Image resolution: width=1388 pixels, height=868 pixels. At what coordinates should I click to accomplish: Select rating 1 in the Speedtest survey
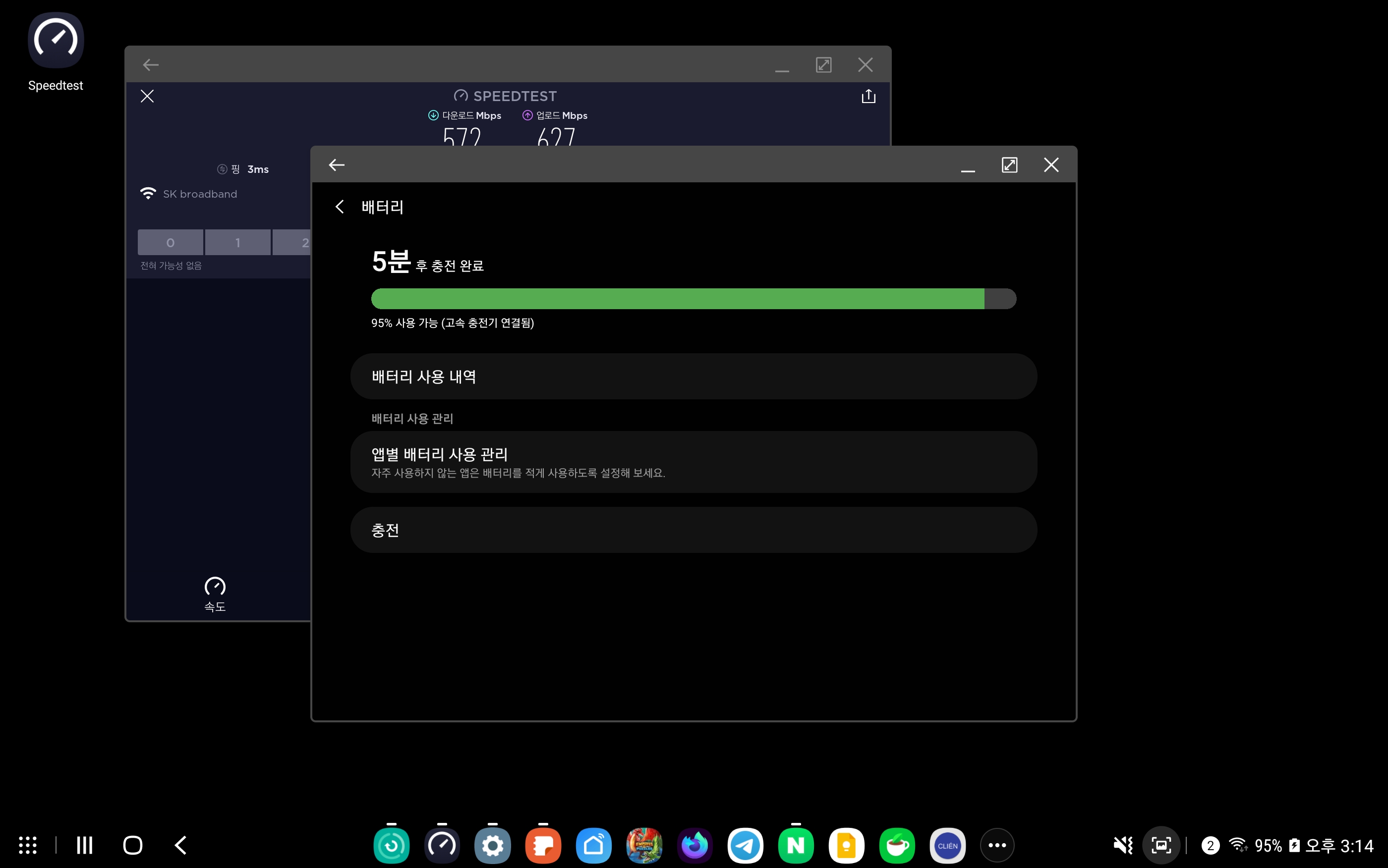click(238, 243)
